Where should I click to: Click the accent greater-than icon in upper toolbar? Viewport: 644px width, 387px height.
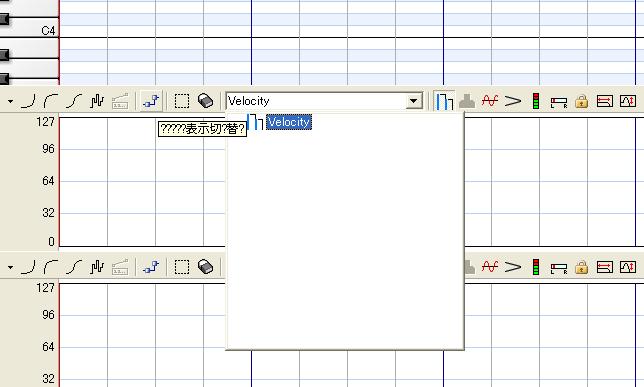(x=513, y=101)
